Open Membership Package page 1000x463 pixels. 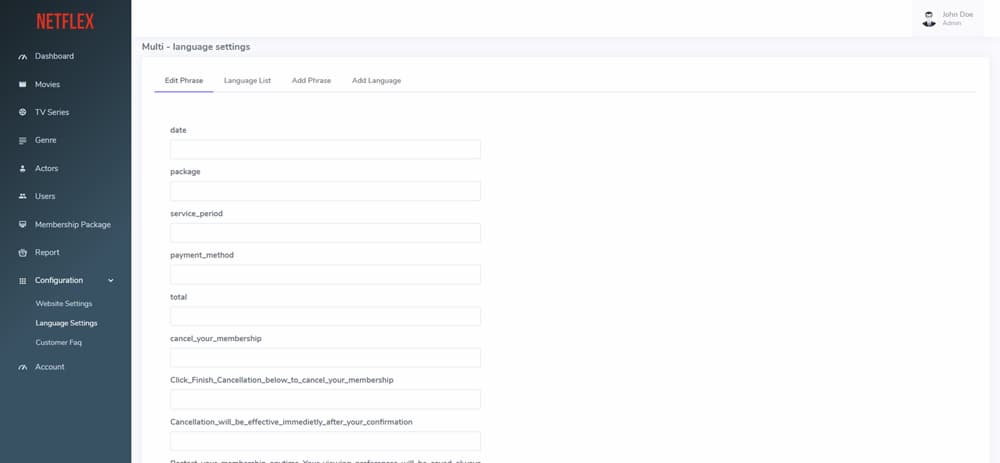click(x=73, y=224)
